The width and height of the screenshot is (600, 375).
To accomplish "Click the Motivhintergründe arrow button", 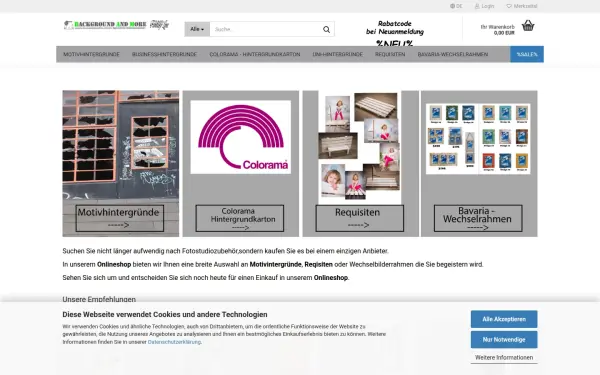I will (x=119, y=218).
